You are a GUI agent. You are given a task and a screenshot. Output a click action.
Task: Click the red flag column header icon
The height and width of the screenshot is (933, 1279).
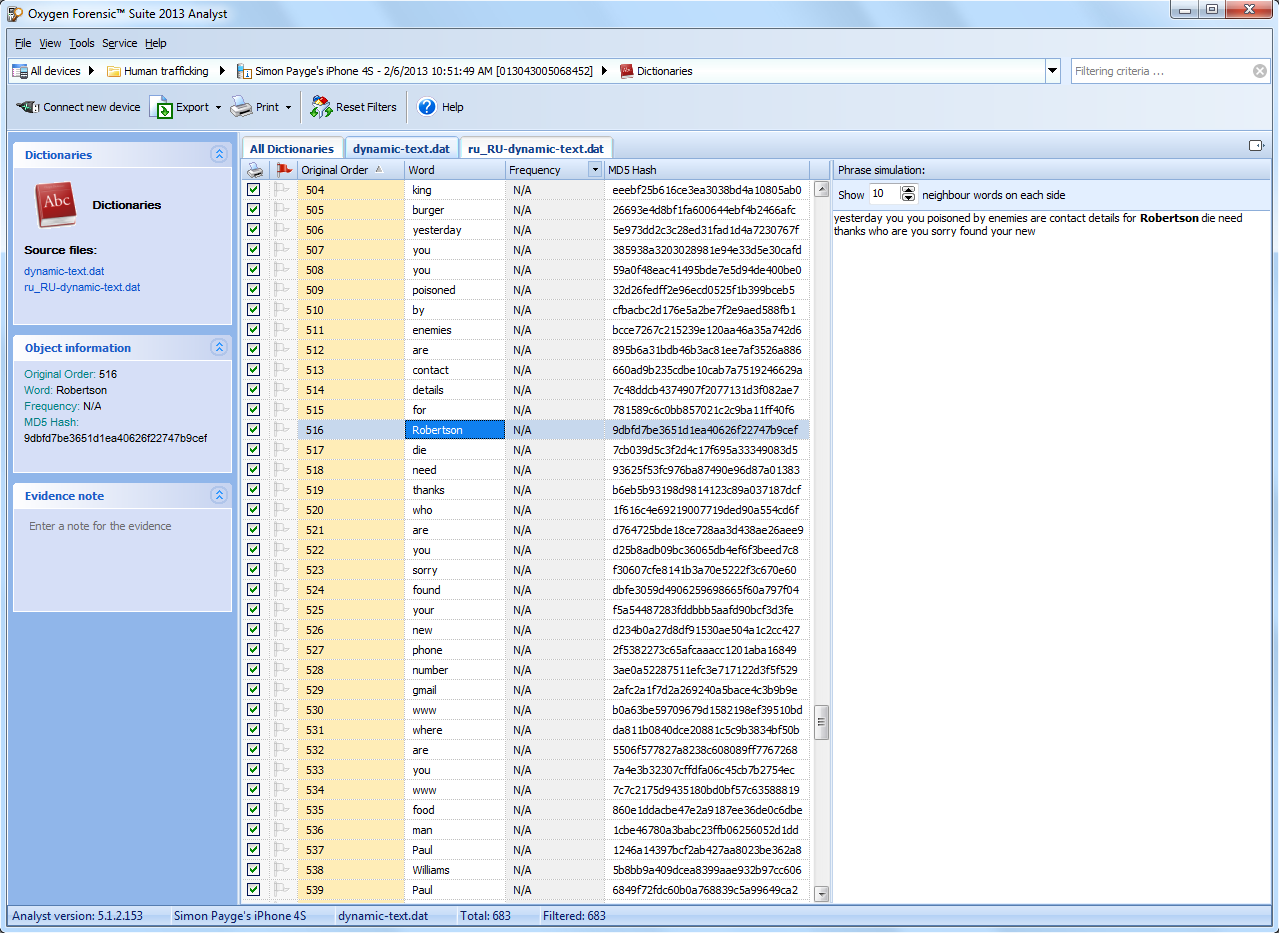click(284, 170)
